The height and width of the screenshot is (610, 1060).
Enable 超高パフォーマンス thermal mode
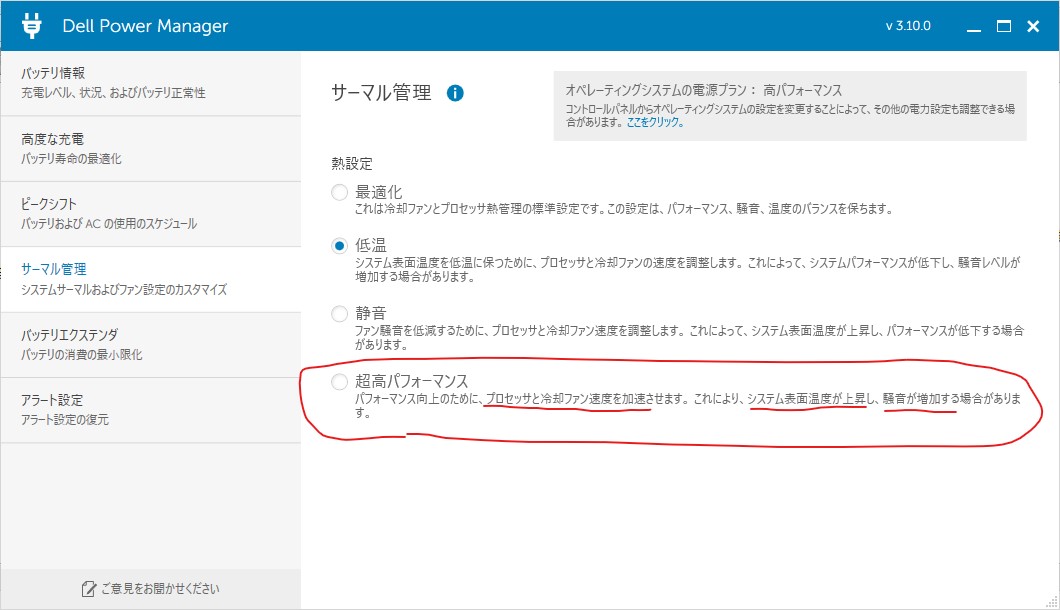pos(340,381)
